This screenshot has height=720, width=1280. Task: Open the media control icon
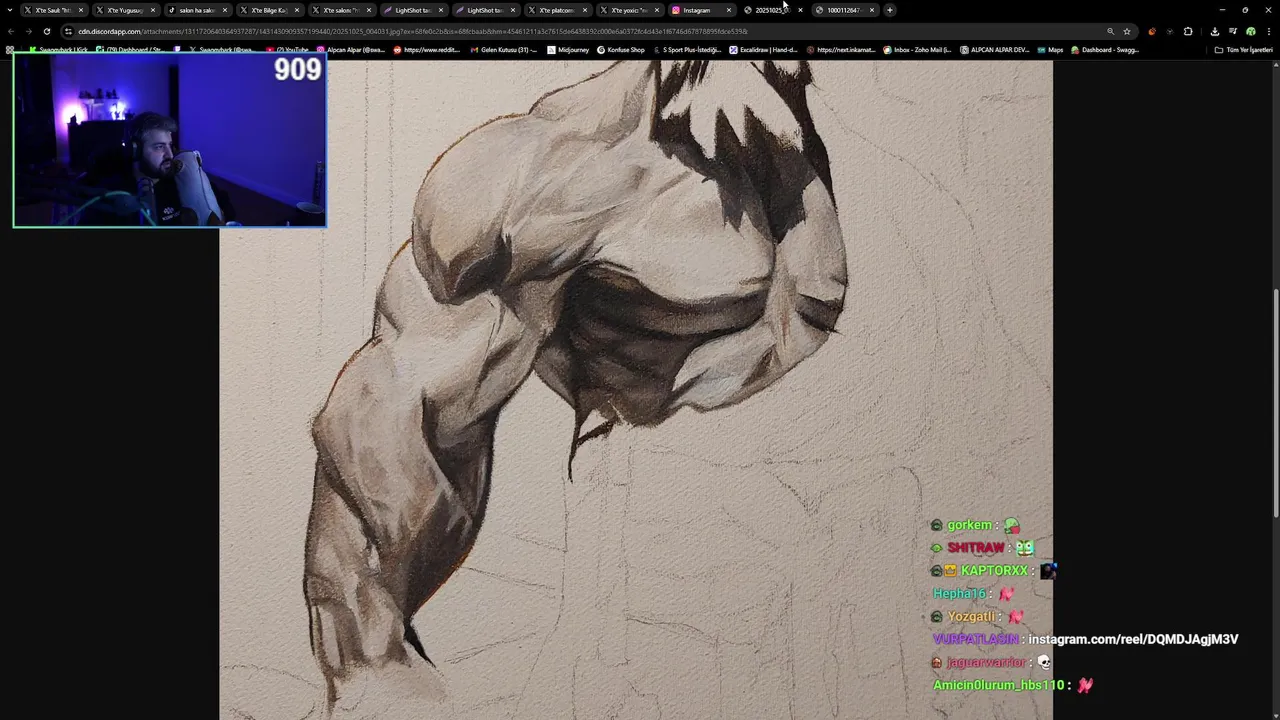[x=1233, y=31]
